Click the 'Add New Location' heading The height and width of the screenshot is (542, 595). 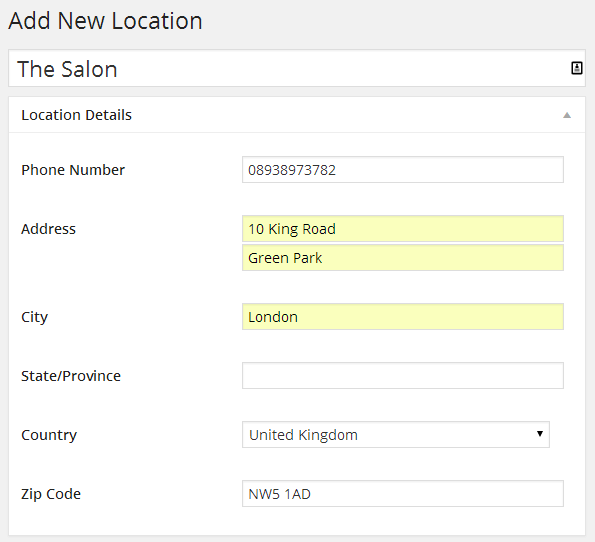pyautogui.click(x=105, y=20)
